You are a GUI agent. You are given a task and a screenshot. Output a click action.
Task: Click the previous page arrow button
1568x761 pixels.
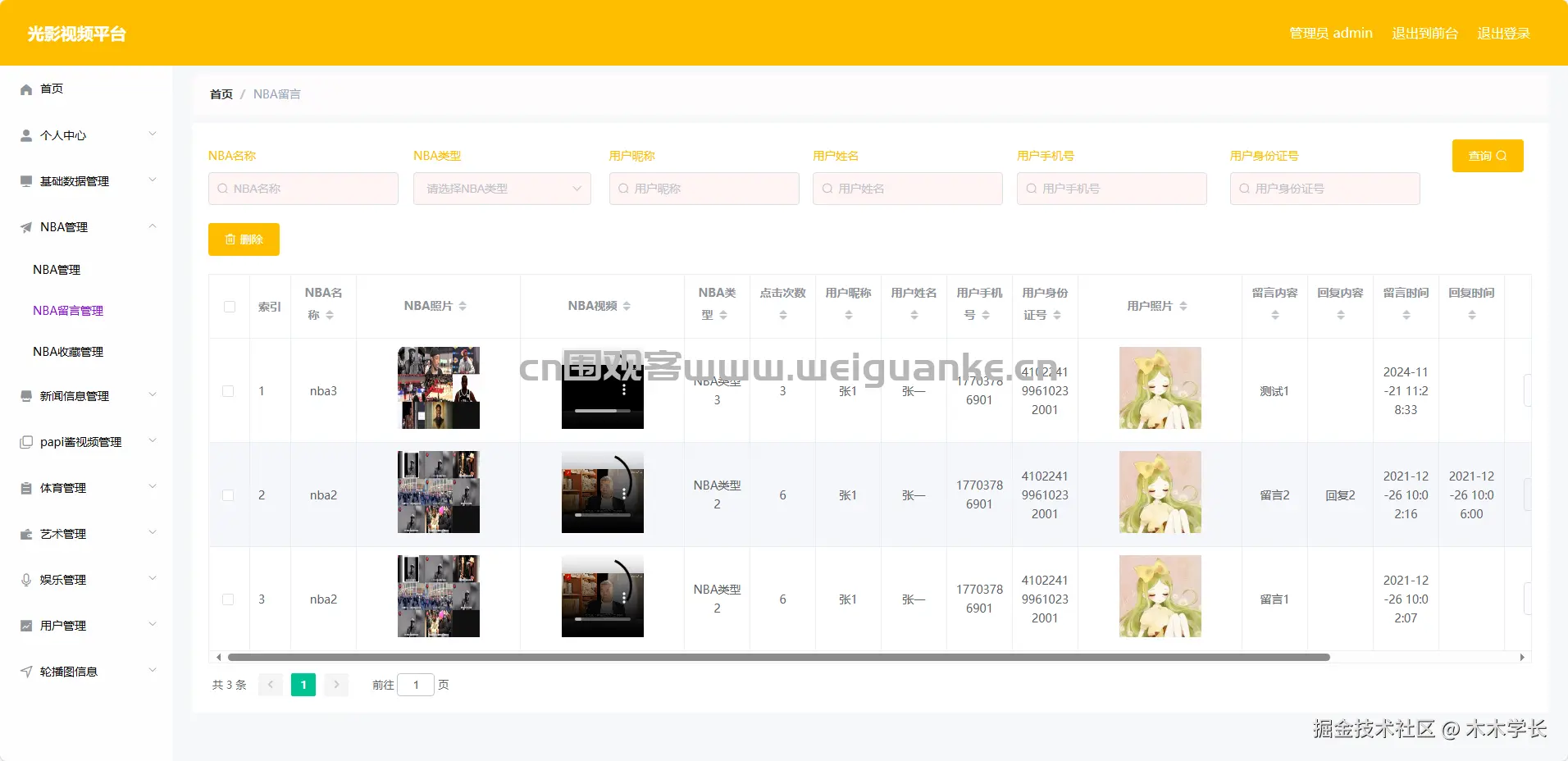(x=271, y=685)
